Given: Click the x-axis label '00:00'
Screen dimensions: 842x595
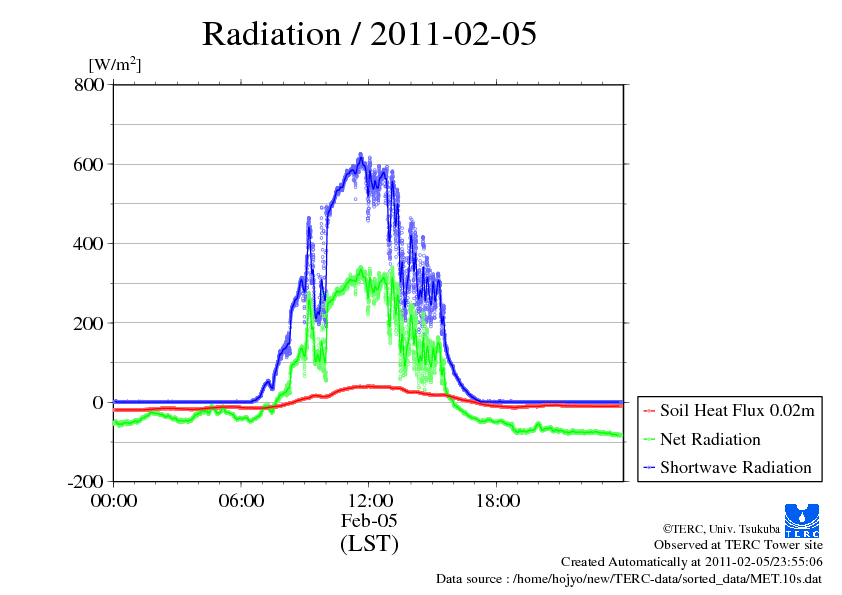Looking at the screenshot, I should pyautogui.click(x=114, y=501).
